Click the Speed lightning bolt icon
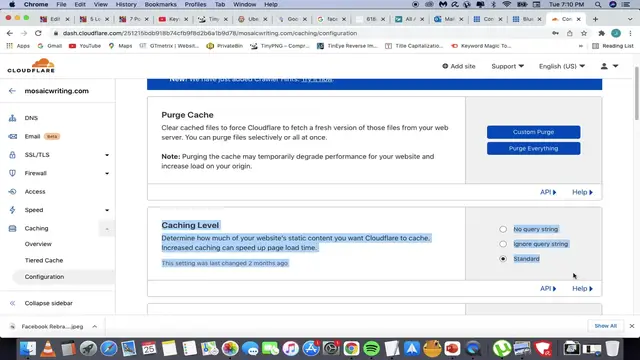The image size is (640, 360). click(x=13, y=210)
